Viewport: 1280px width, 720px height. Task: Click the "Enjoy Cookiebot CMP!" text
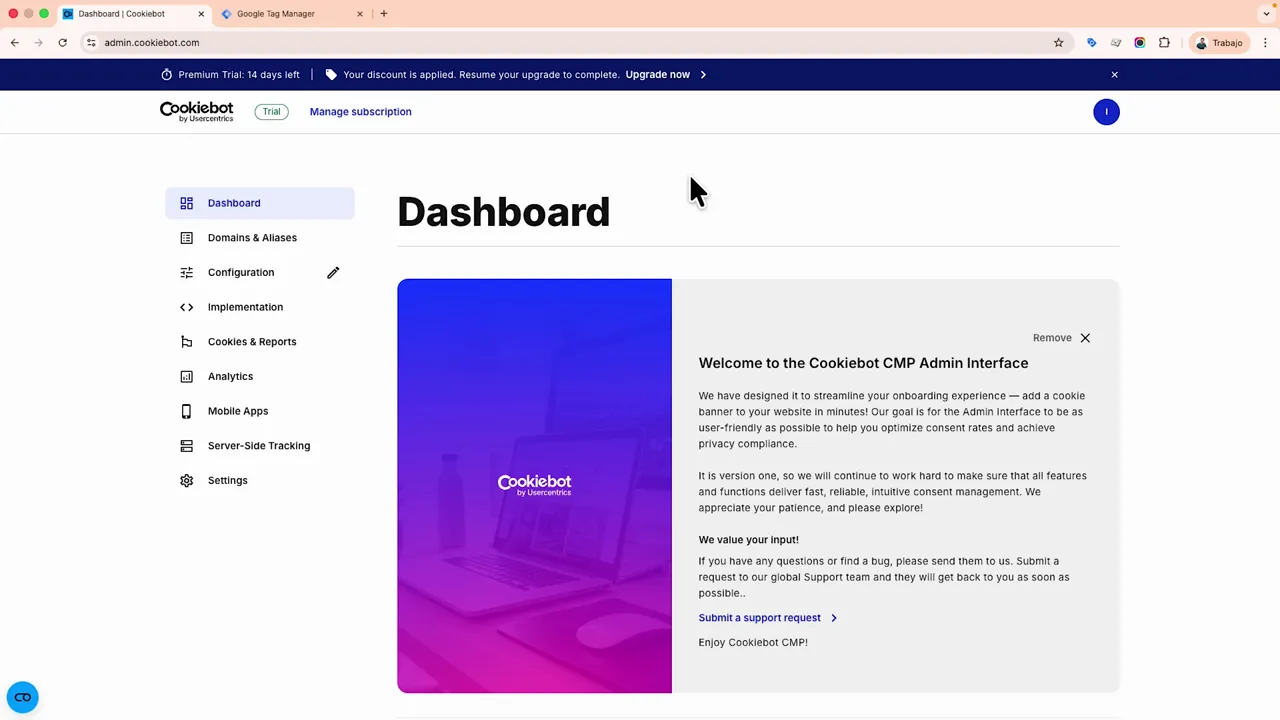tap(753, 643)
